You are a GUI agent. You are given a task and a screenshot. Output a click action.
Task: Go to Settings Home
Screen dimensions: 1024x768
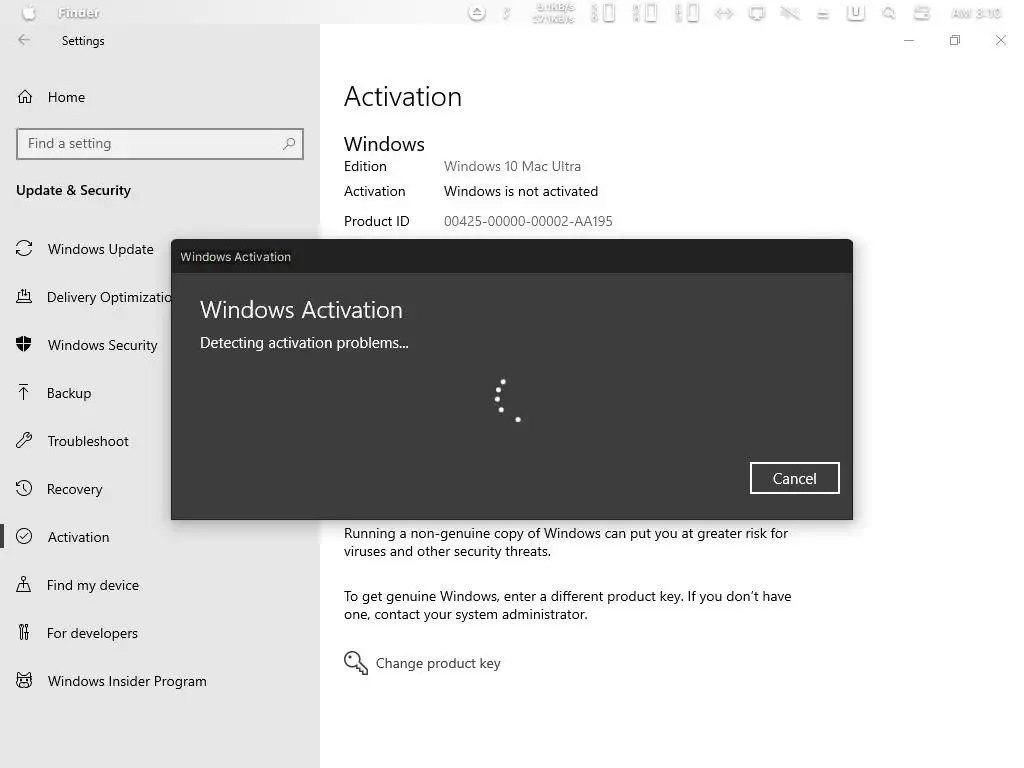point(66,97)
